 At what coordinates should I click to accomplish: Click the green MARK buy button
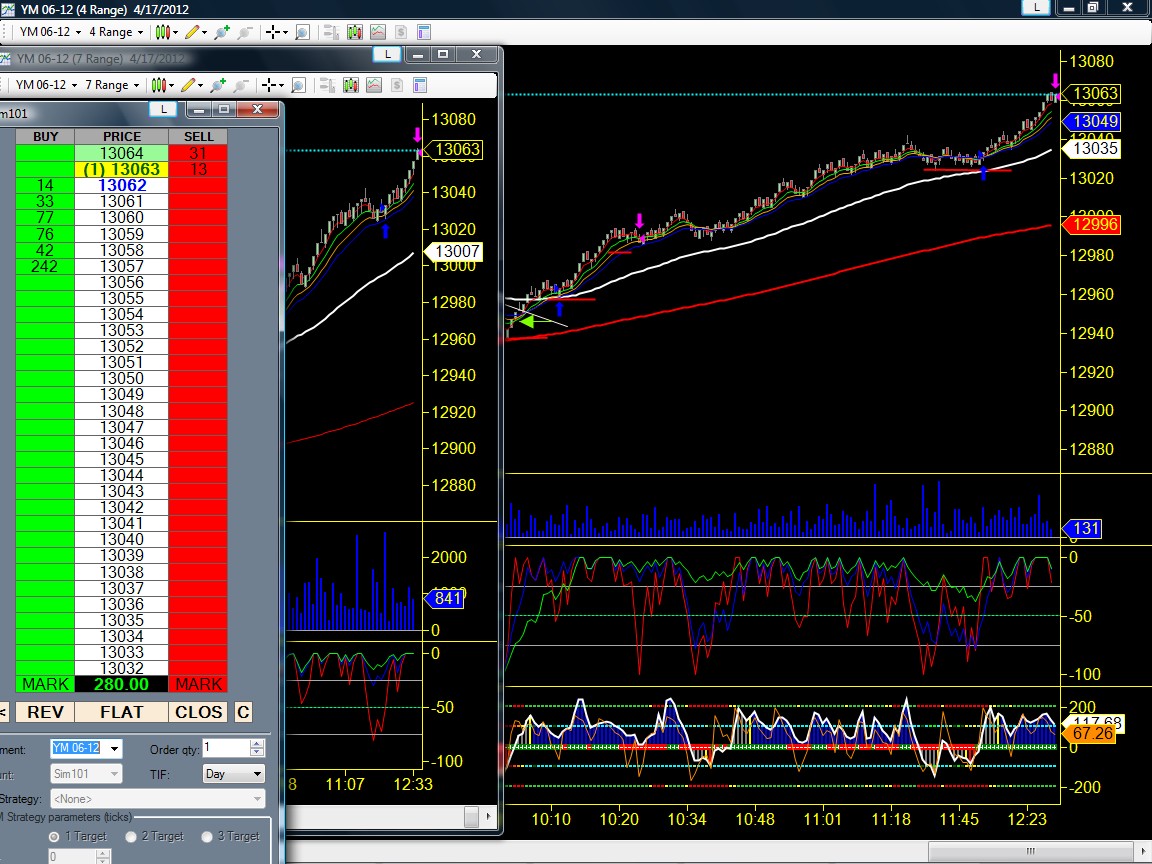point(45,684)
